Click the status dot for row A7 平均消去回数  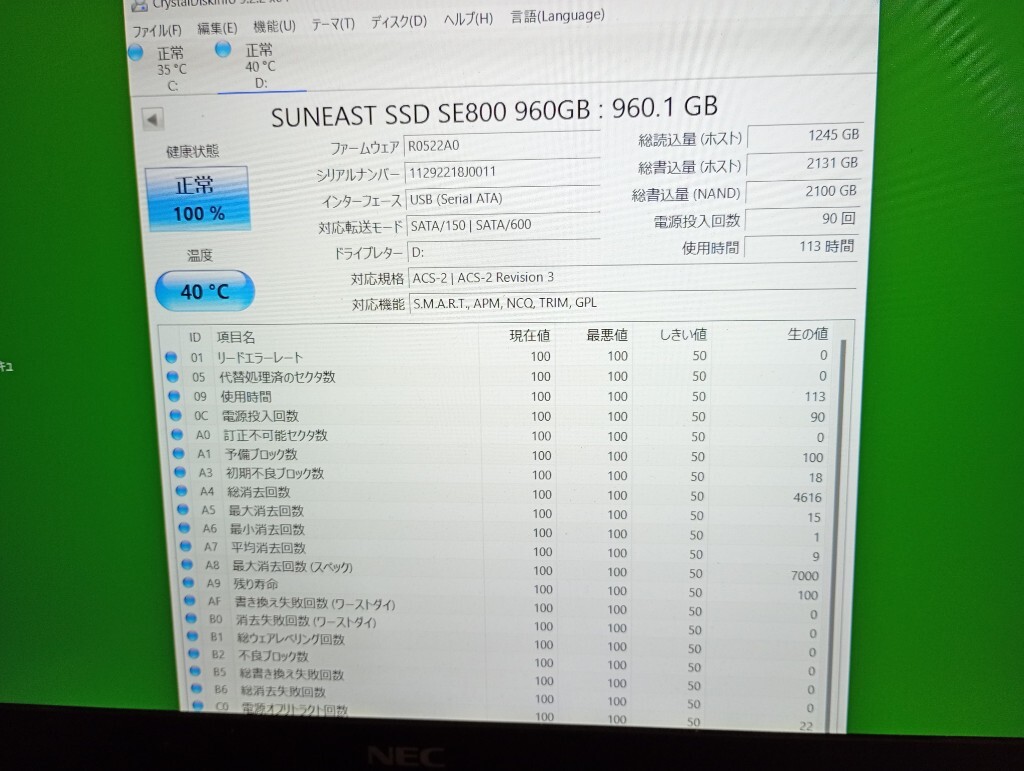click(186, 546)
